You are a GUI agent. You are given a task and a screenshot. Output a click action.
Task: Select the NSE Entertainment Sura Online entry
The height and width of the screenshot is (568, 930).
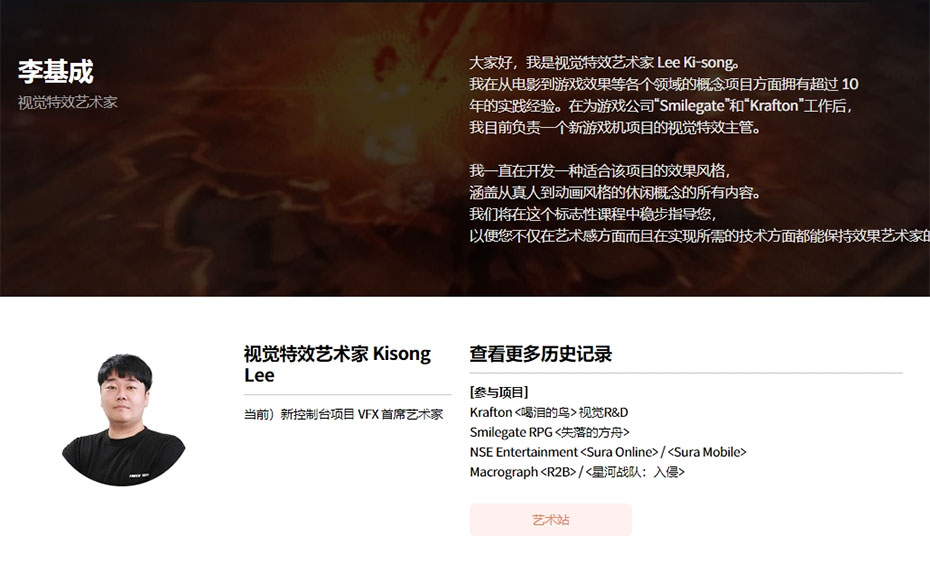pos(608,452)
